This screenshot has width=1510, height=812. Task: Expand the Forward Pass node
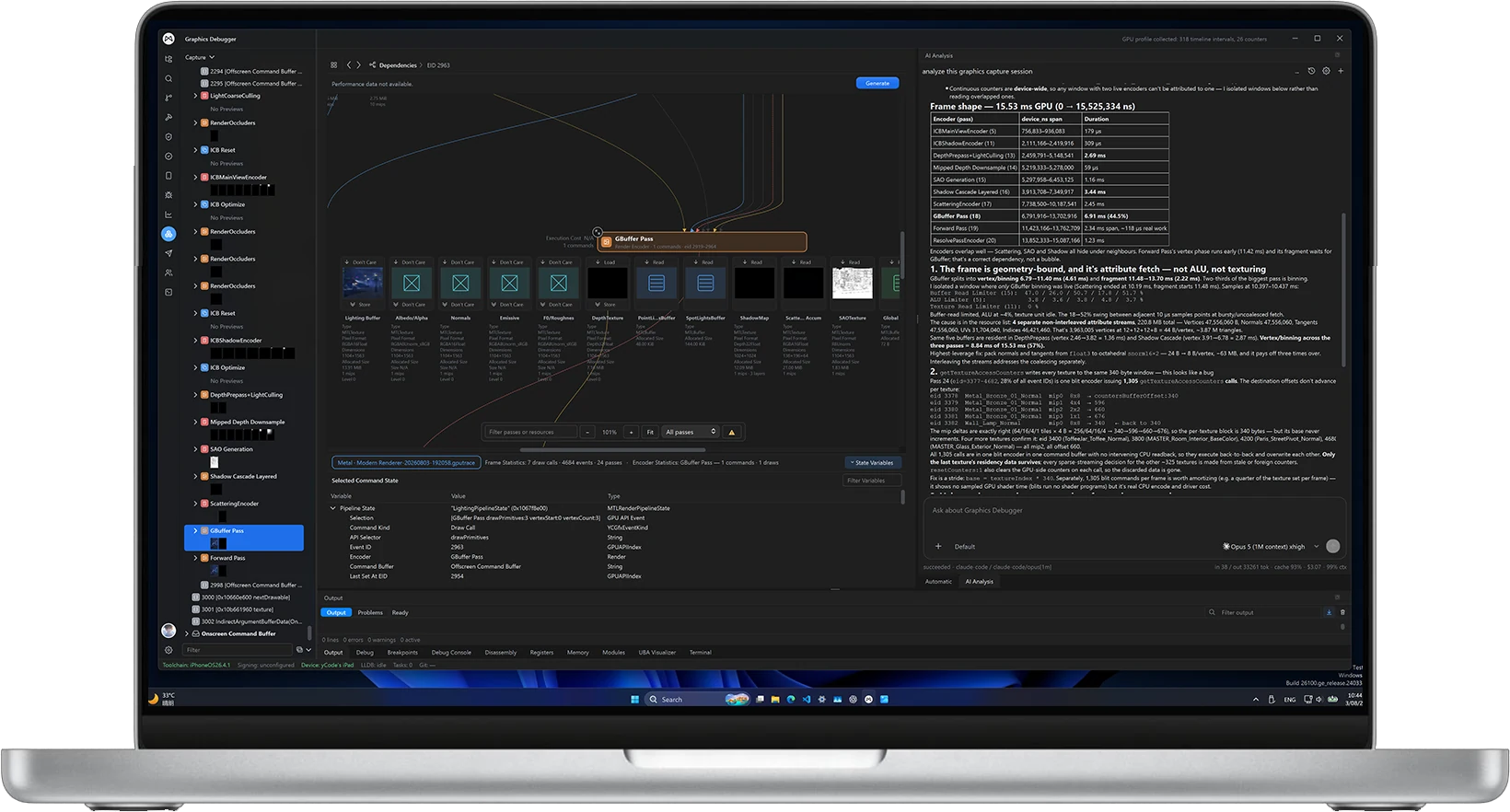tap(195, 558)
